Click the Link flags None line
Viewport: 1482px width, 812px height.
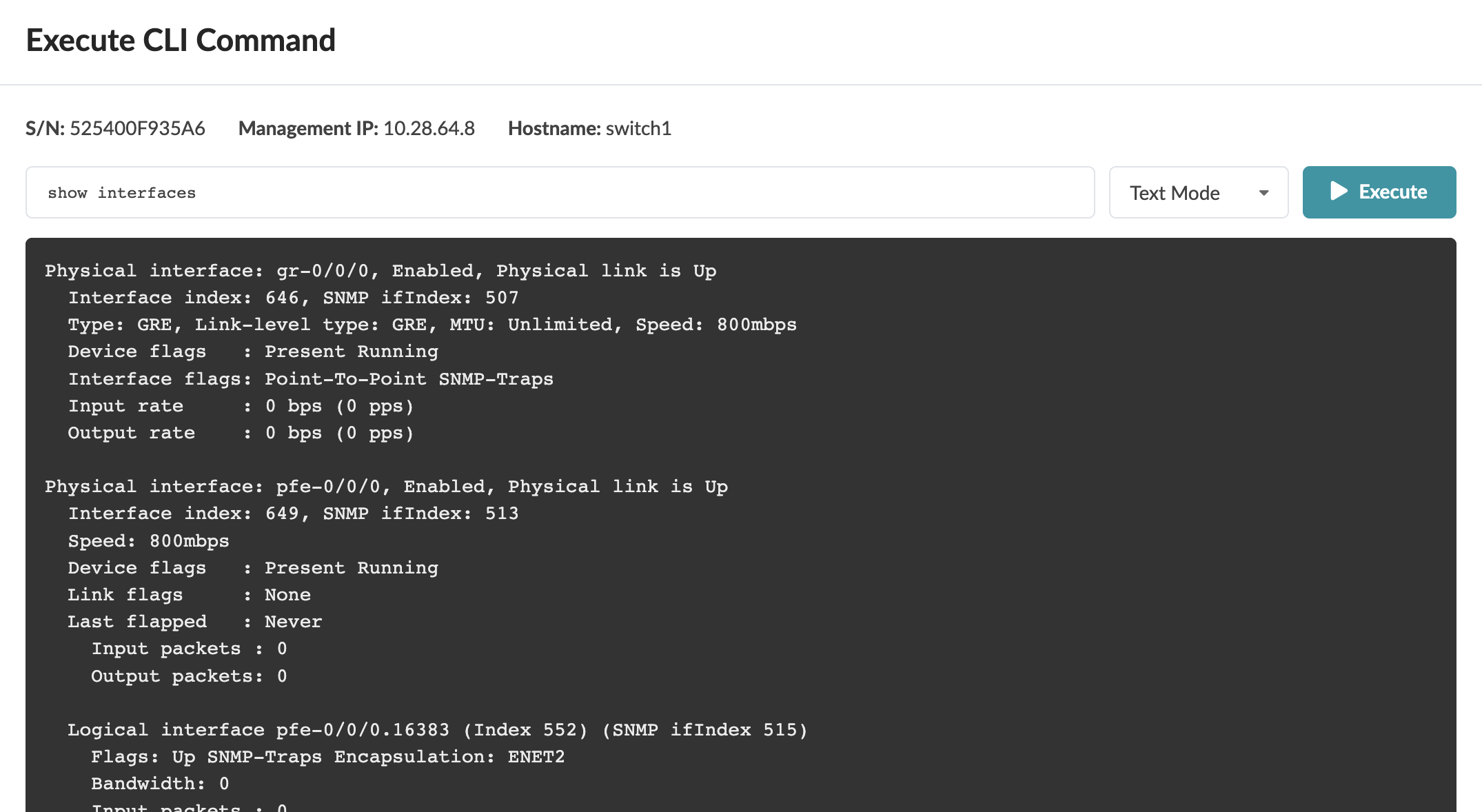pyautogui.click(x=189, y=595)
